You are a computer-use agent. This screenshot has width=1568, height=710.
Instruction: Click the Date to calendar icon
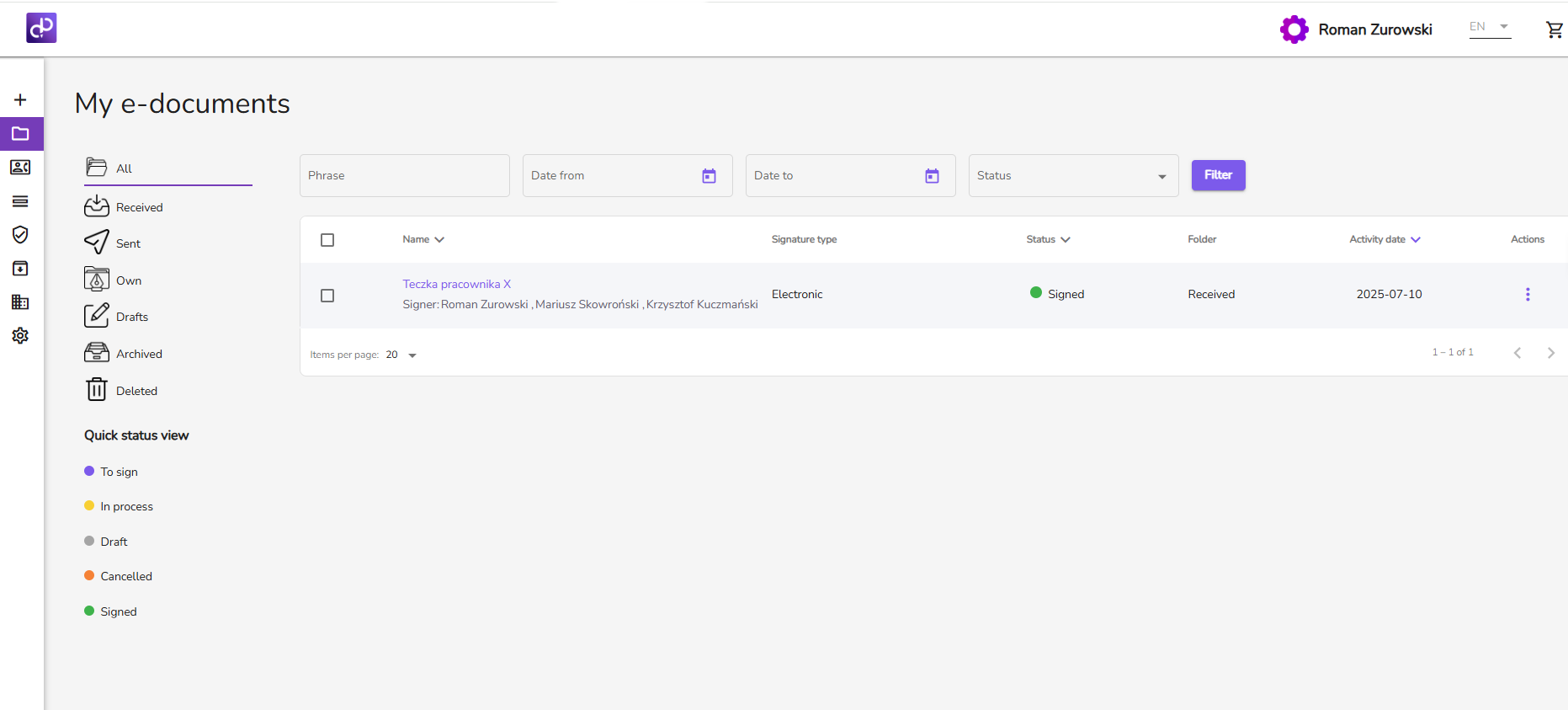(x=932, y=176)
